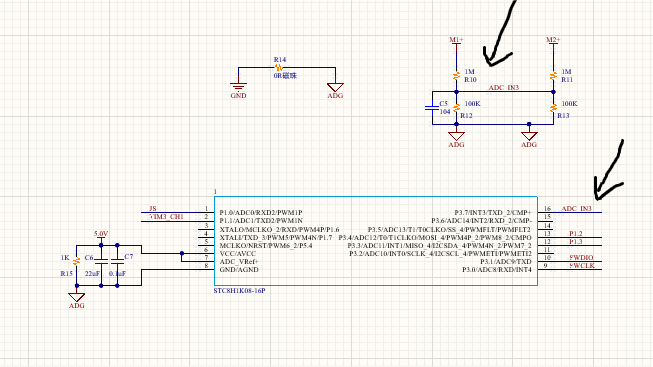This screenshot has width=653, height=367.
Task: Select resistor R10 1M symbol
Action: point(456,76)
